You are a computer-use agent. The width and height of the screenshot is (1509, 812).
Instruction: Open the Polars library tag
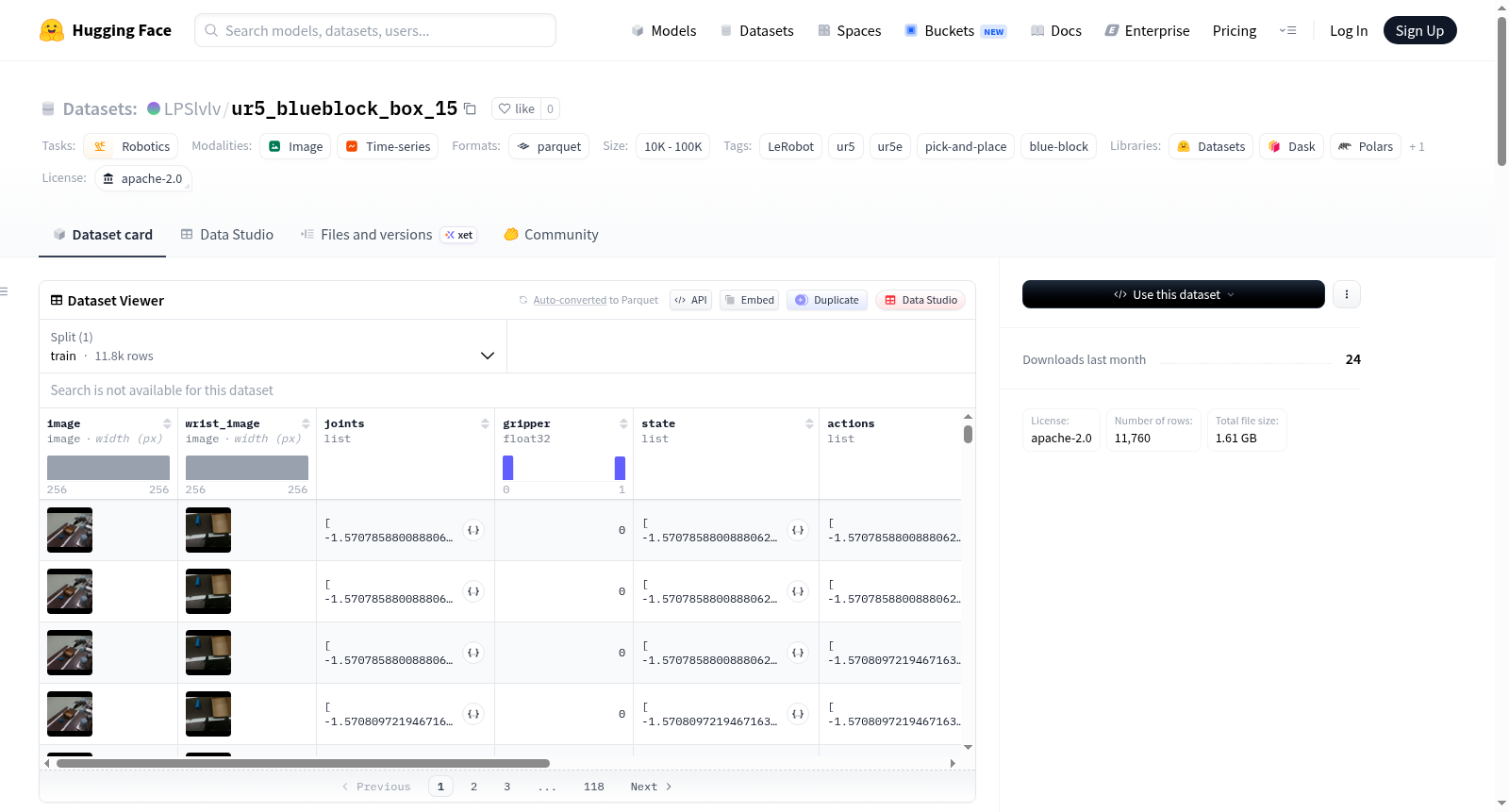[x=1366, y=146]
